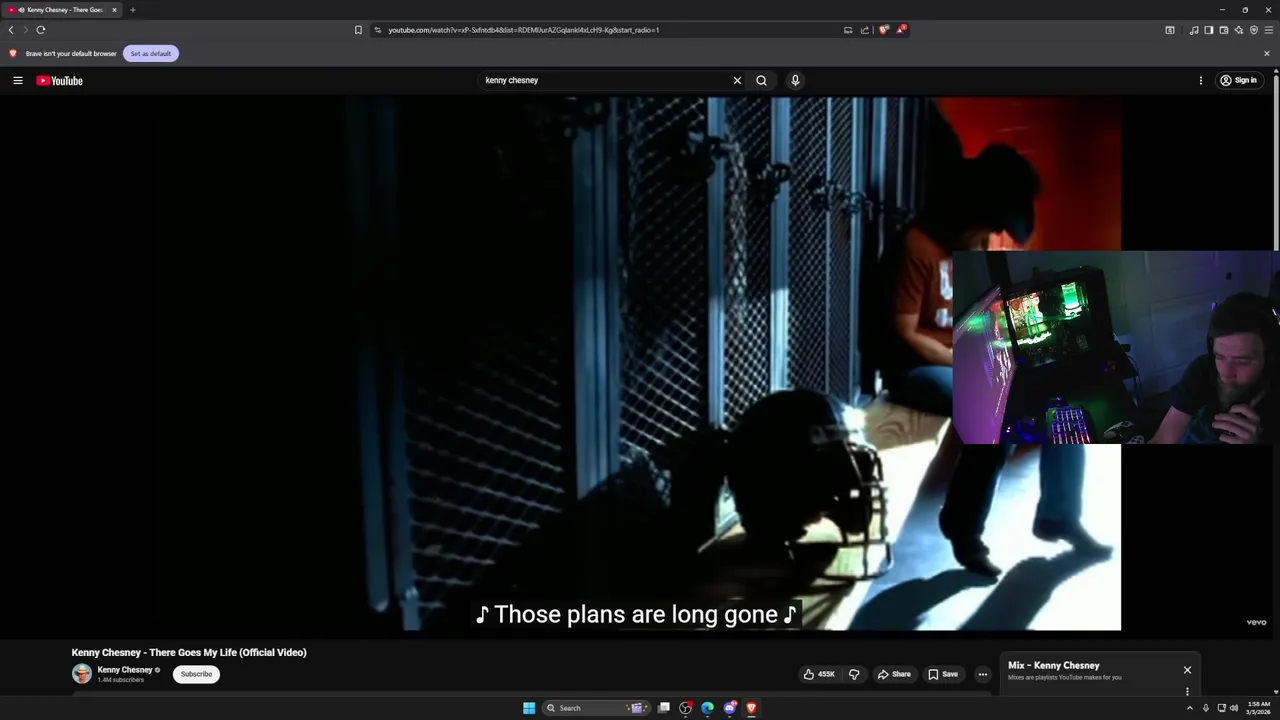Open picture-in-picture icon in address bar
Screen dimensions: 1280x720
point(848,30)
